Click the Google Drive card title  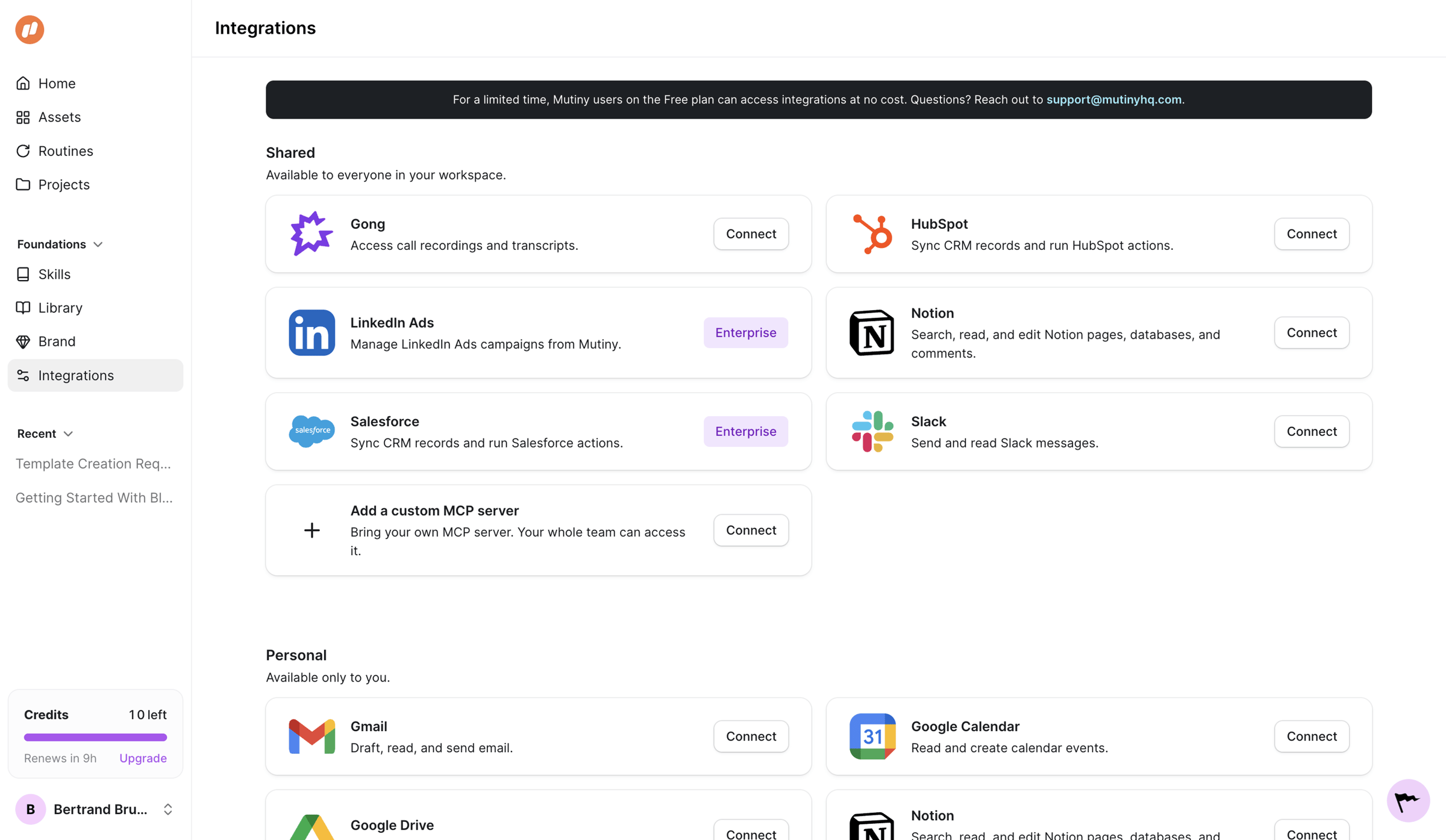pos(392,825)
